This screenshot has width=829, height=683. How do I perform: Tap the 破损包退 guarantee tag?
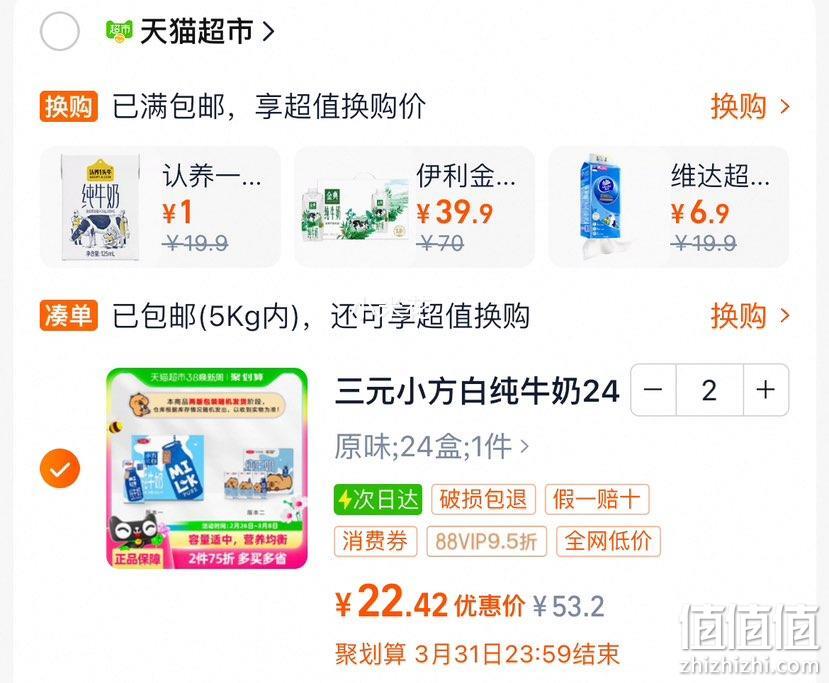pos(483,499)
